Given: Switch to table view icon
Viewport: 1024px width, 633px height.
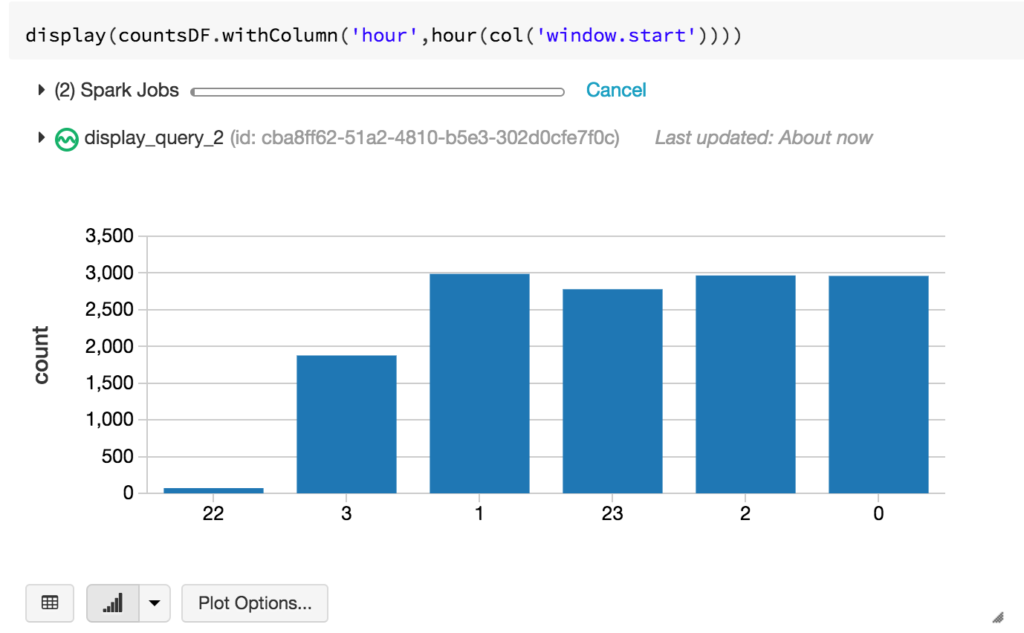Looking at the screenshot, I should tap(50, 603).
